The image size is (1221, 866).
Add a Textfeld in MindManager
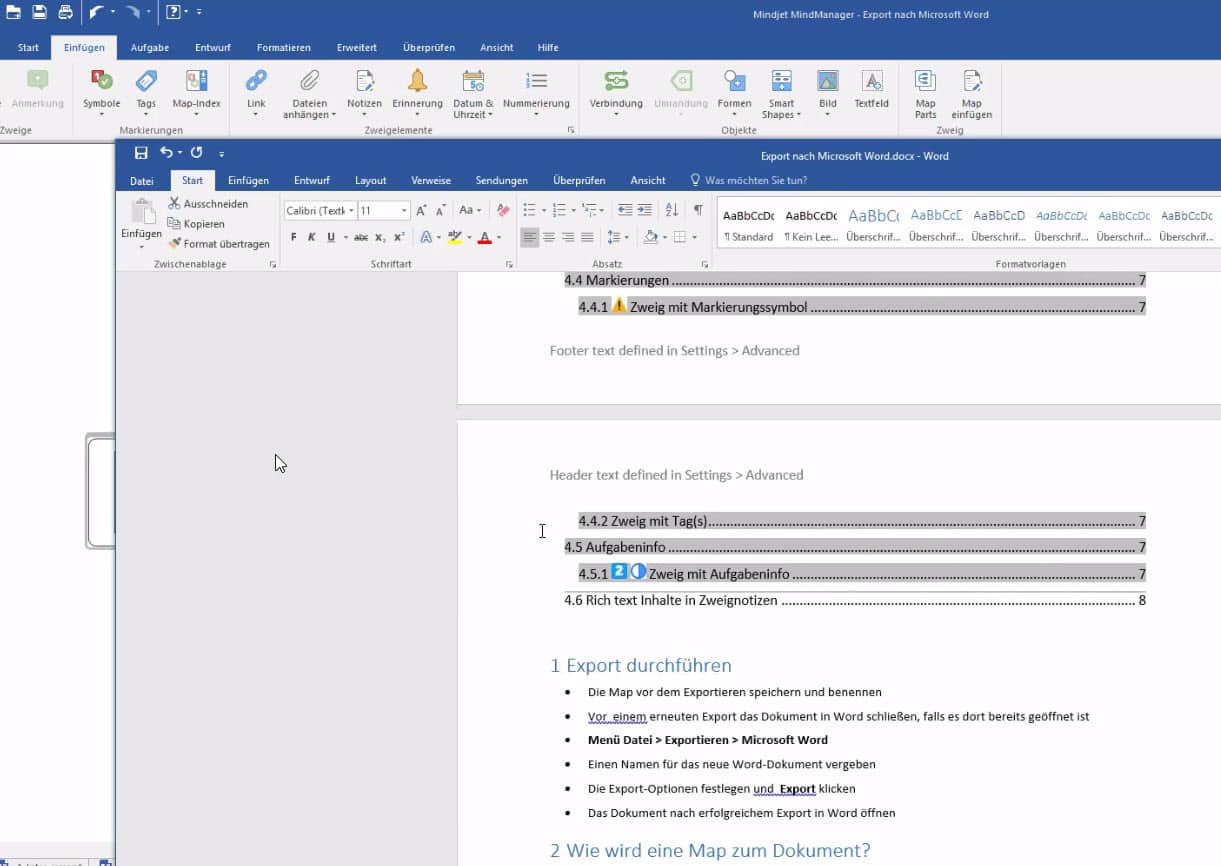(871, 90)
